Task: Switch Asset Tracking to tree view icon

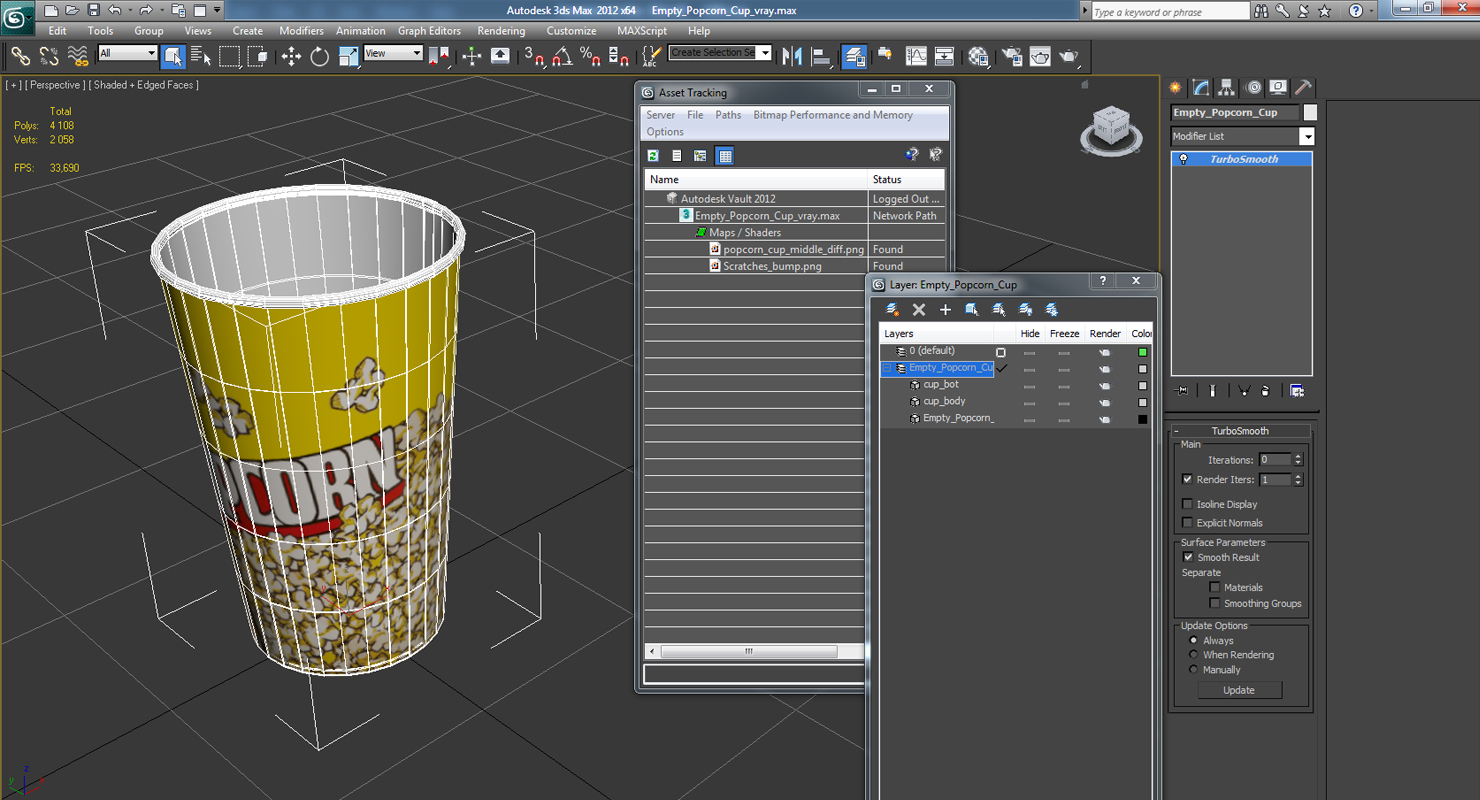Action: tap(700, 156)
